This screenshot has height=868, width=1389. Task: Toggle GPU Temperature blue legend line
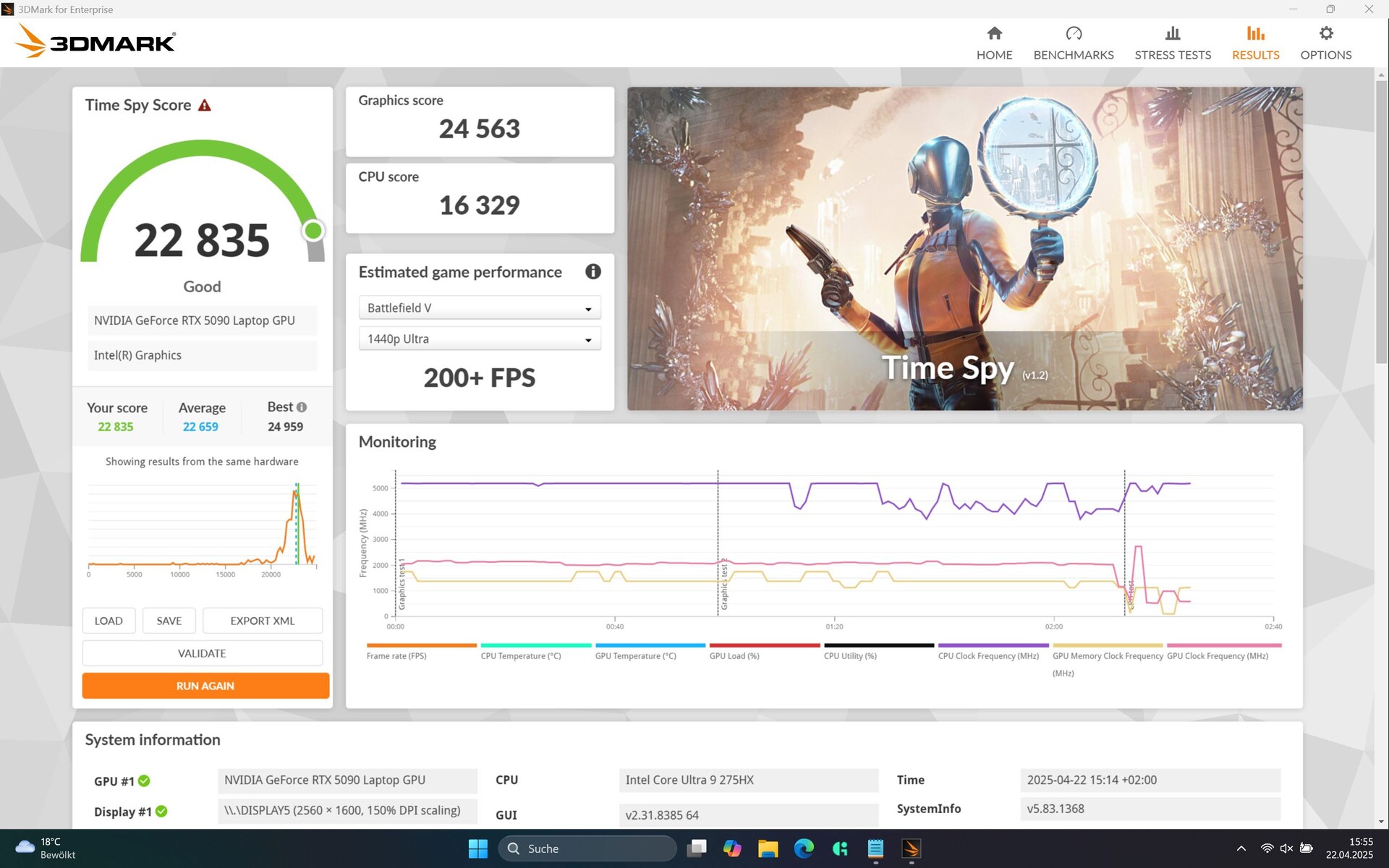click(650, 645)
